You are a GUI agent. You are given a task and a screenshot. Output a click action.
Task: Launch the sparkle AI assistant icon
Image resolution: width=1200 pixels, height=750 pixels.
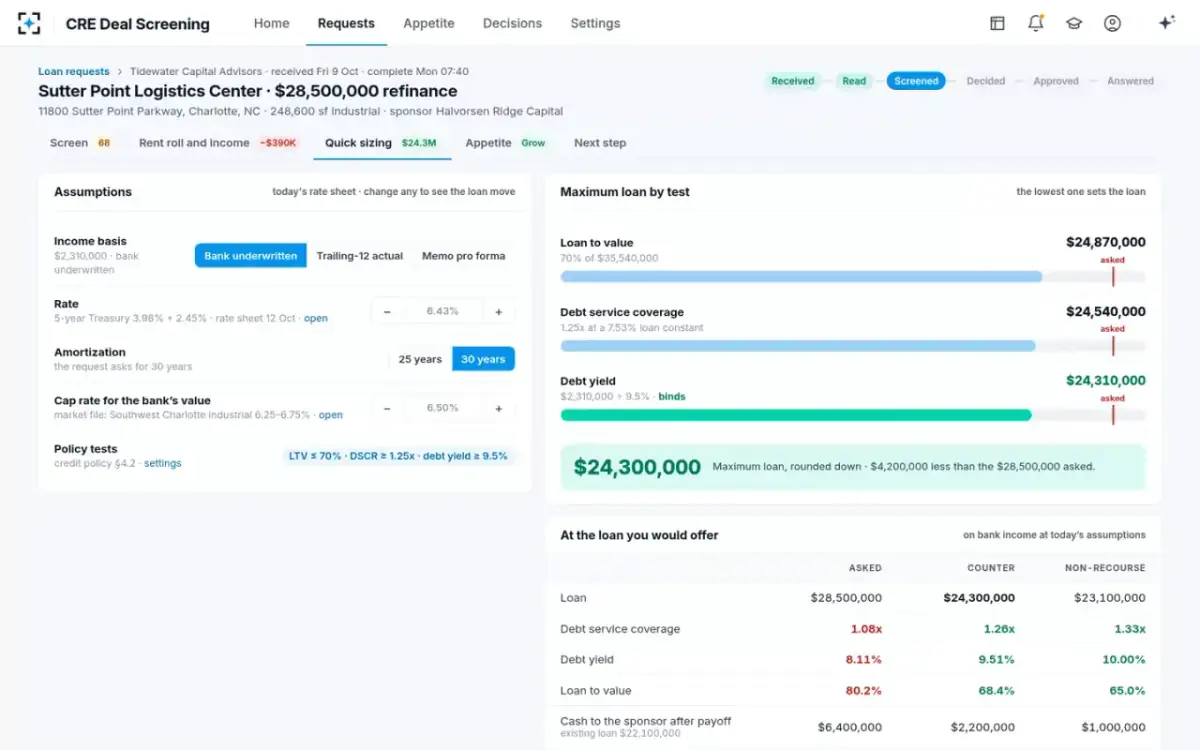click(x=1166, y=23)
